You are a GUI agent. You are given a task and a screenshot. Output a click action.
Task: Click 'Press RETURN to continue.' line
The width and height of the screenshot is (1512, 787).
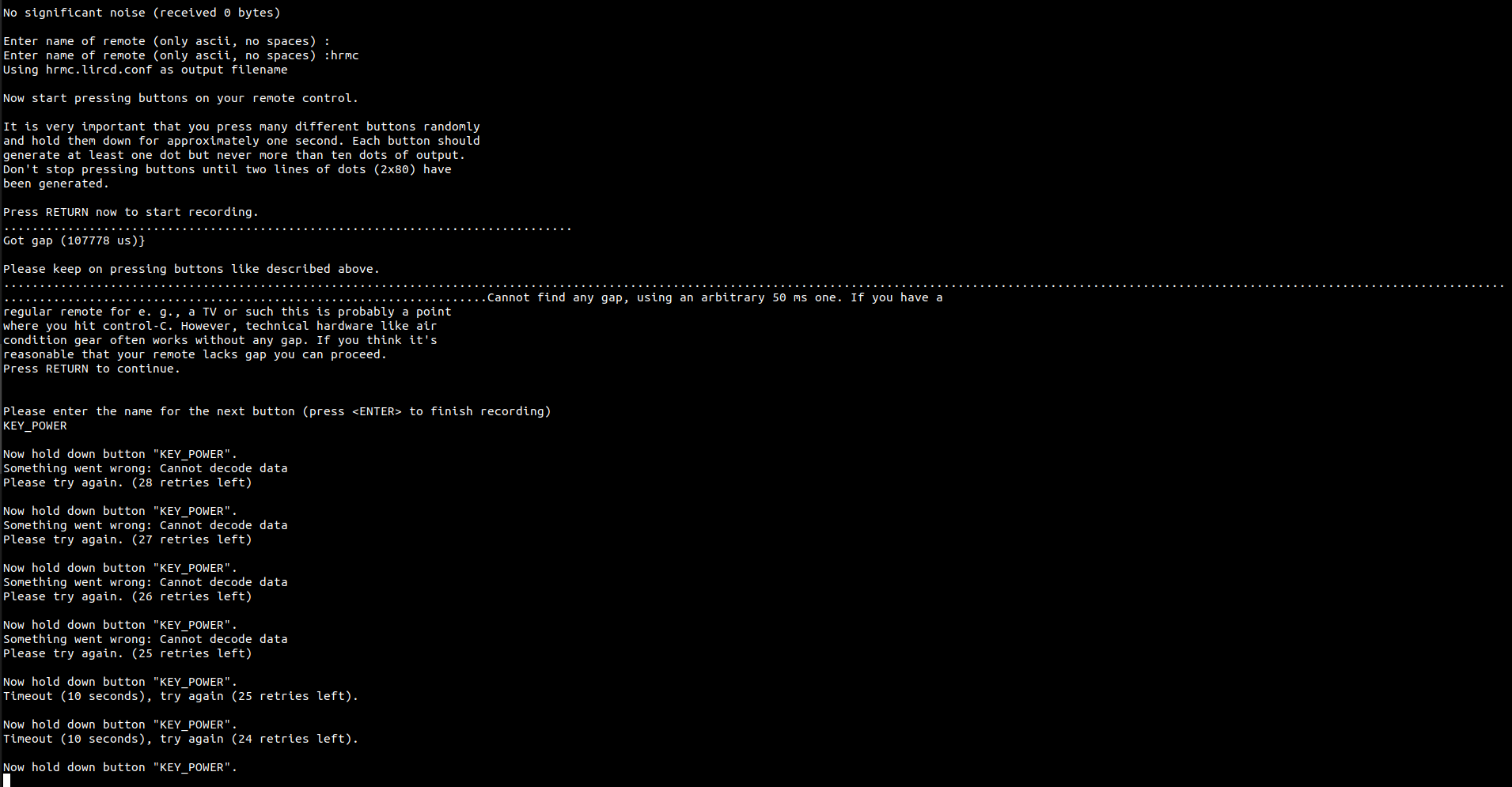[x=92, y=369]
